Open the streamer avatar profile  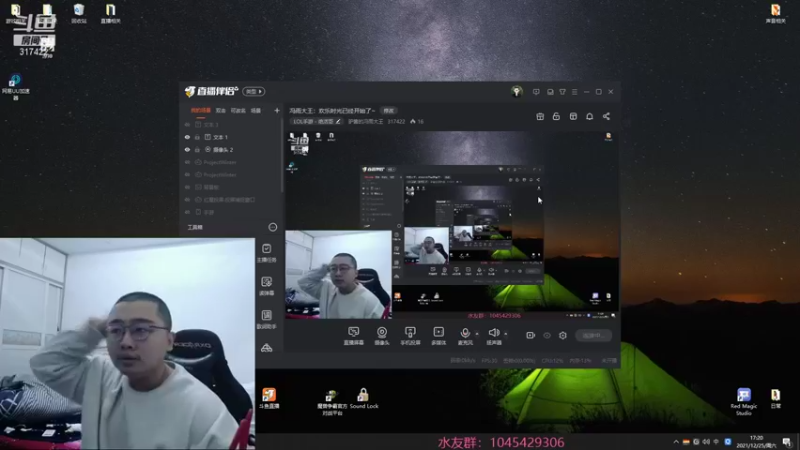tap(516, 91)
